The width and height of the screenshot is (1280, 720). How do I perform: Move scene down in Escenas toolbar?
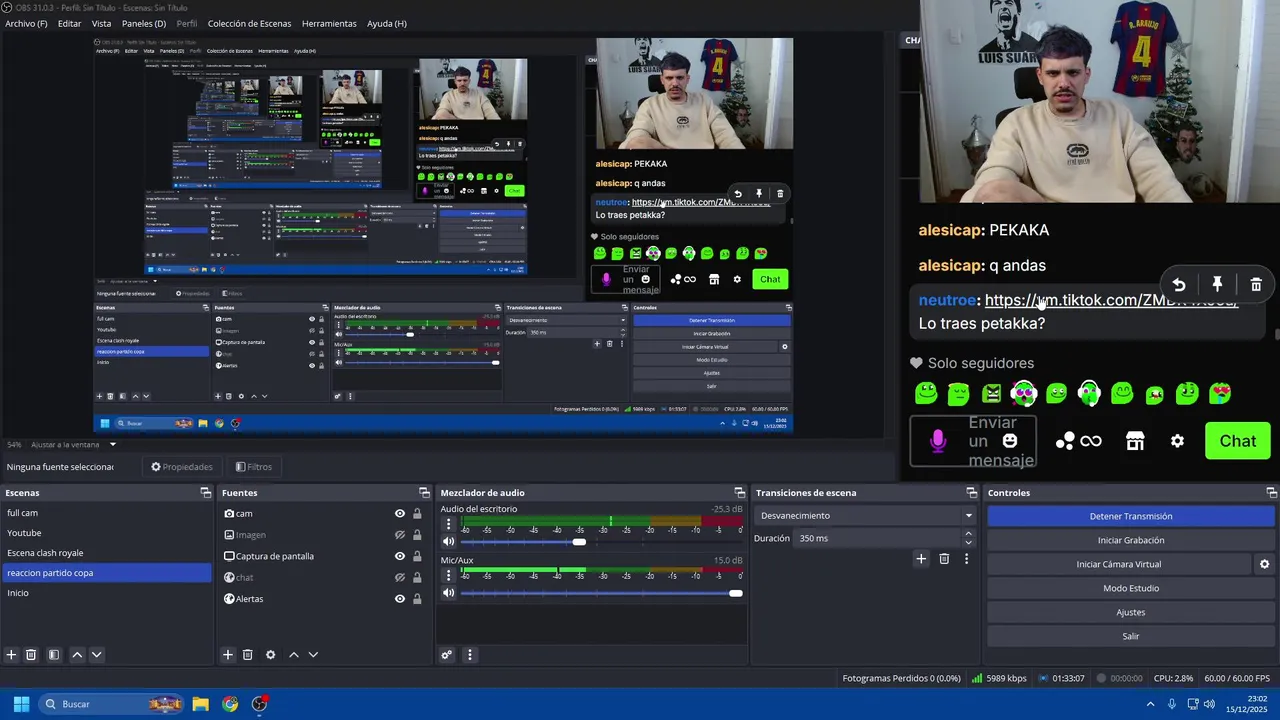96,655
